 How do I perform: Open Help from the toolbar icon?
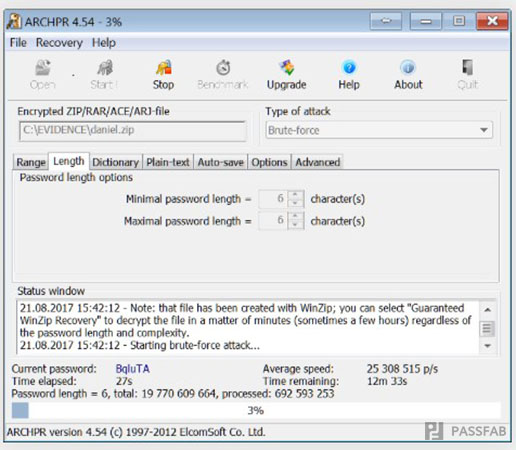click(x=349, y=68)
